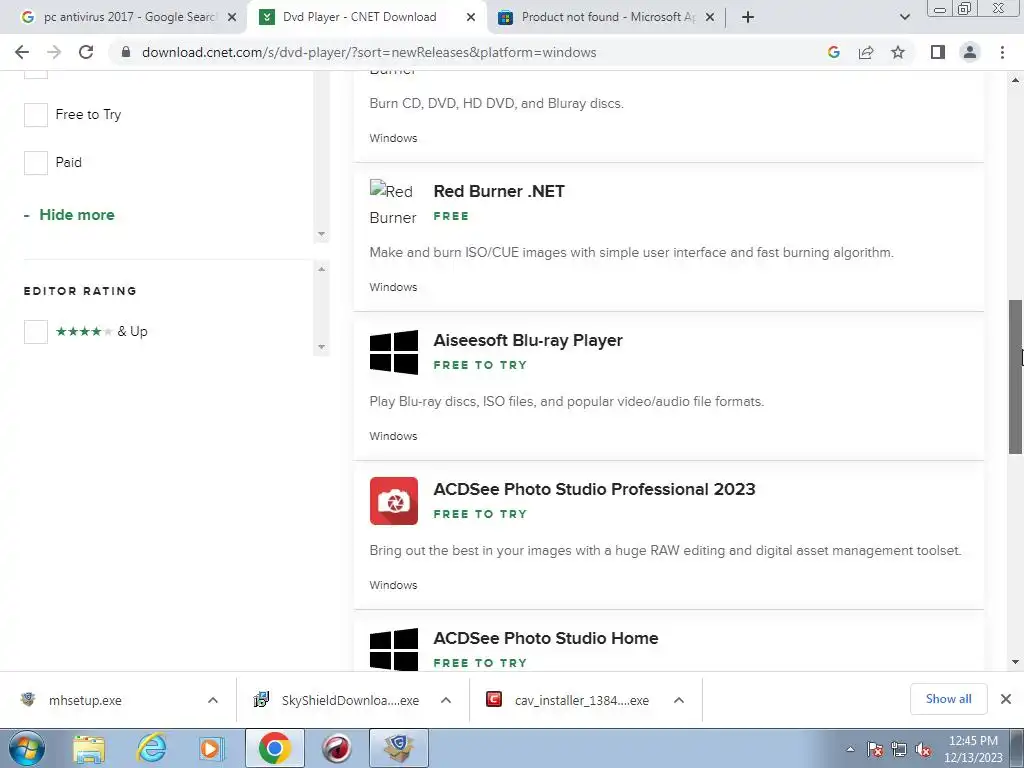
Task: Open mhsetup.exe downloaded file
Action: point(85,700)
